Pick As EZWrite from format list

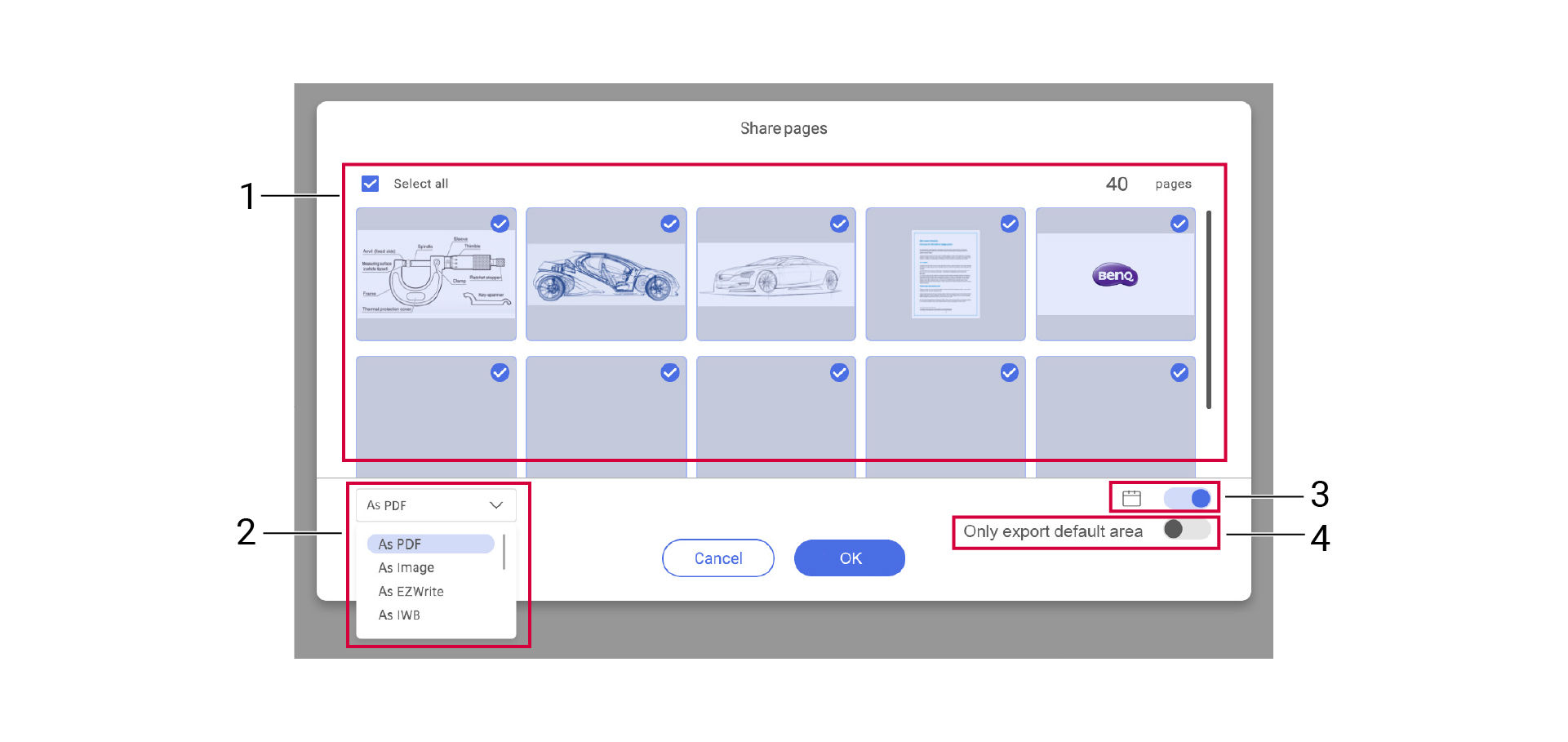point(411,591)
